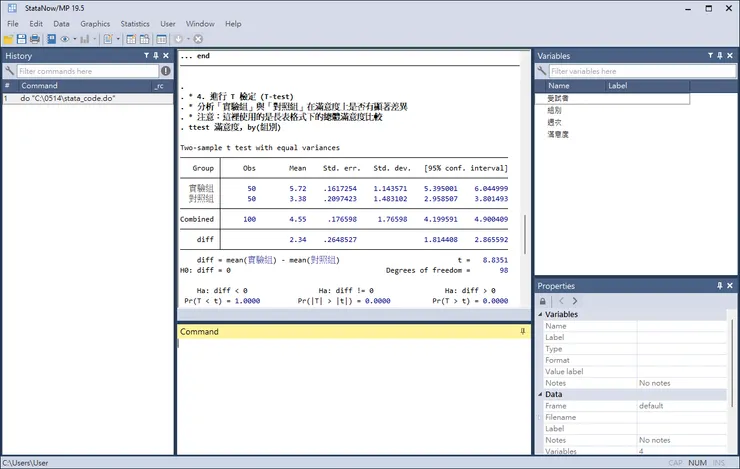Open the Data Editor (Edit) icon
The height and width of the screenshot is (469, 740).
click(x=131, y=39)
